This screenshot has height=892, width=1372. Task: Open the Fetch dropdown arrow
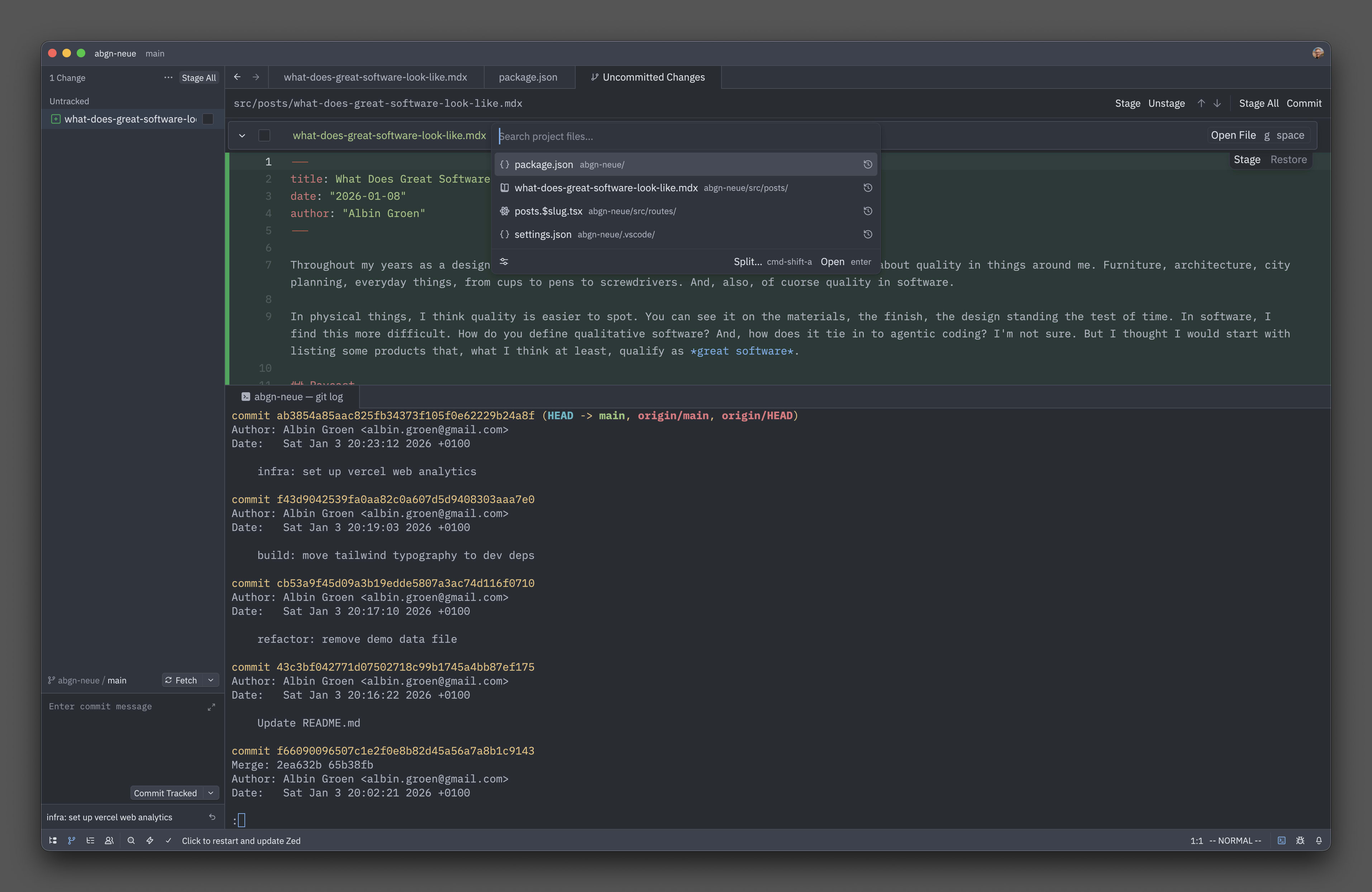(x=211, y=681)
